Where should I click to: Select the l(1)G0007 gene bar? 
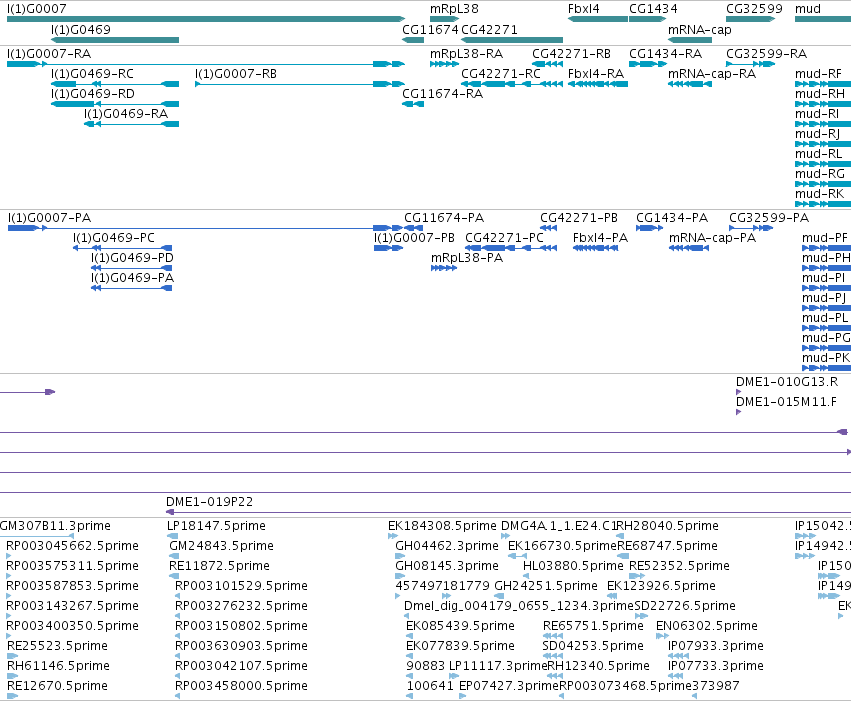(206, 19)
